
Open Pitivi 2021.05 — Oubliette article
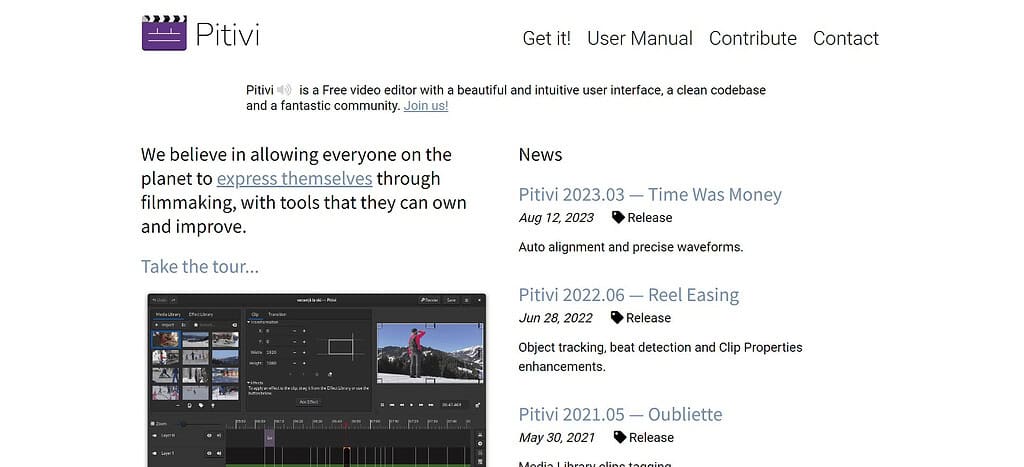pyautogui.click(x=620, y=414)
